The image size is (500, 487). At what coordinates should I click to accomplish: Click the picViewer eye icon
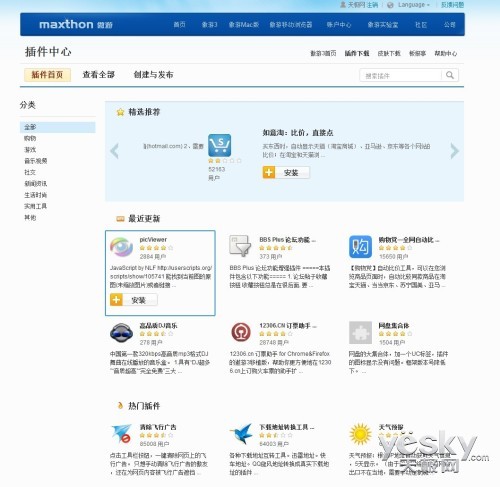click(x=121, y=247)
